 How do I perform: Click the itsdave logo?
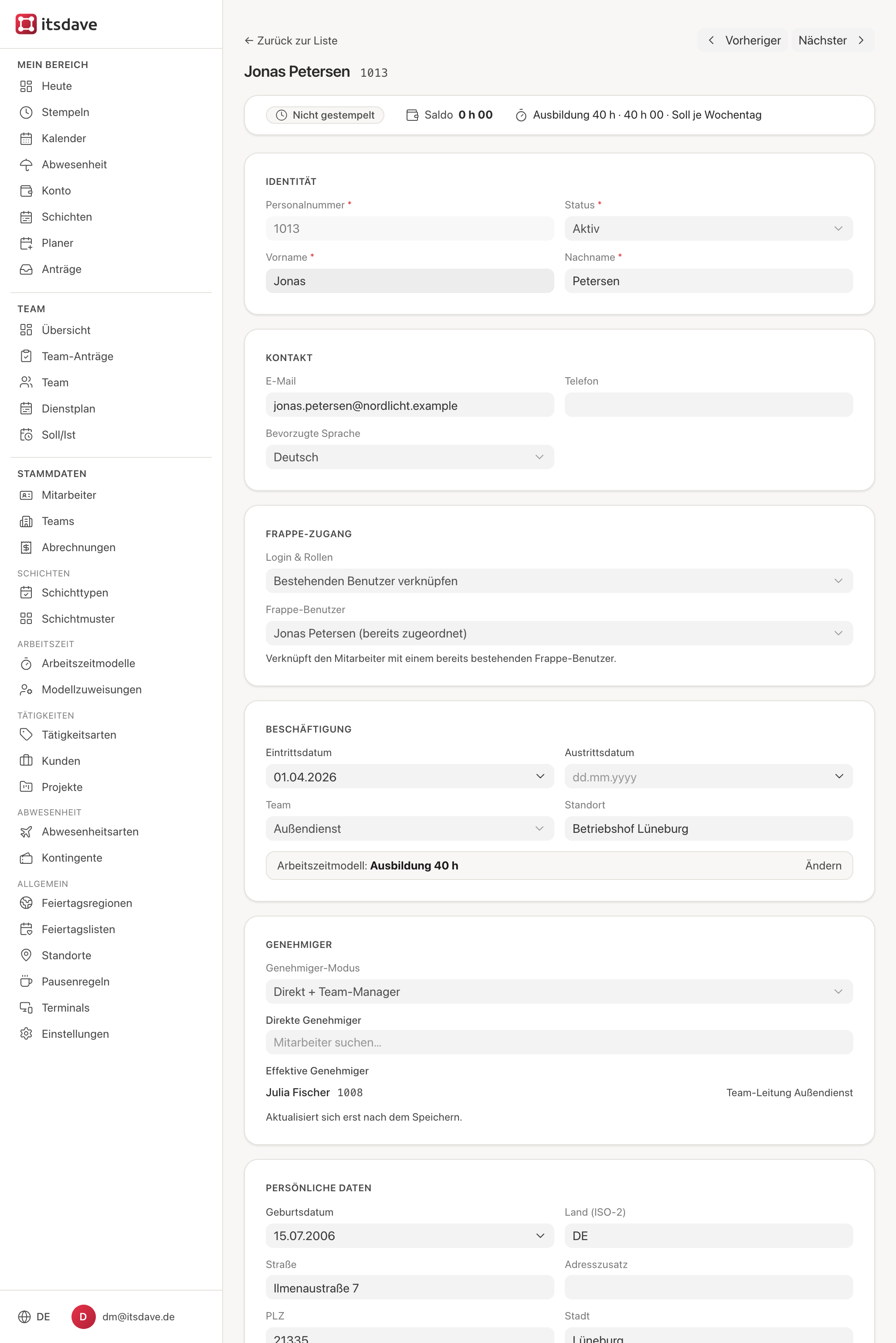[56, 24]
